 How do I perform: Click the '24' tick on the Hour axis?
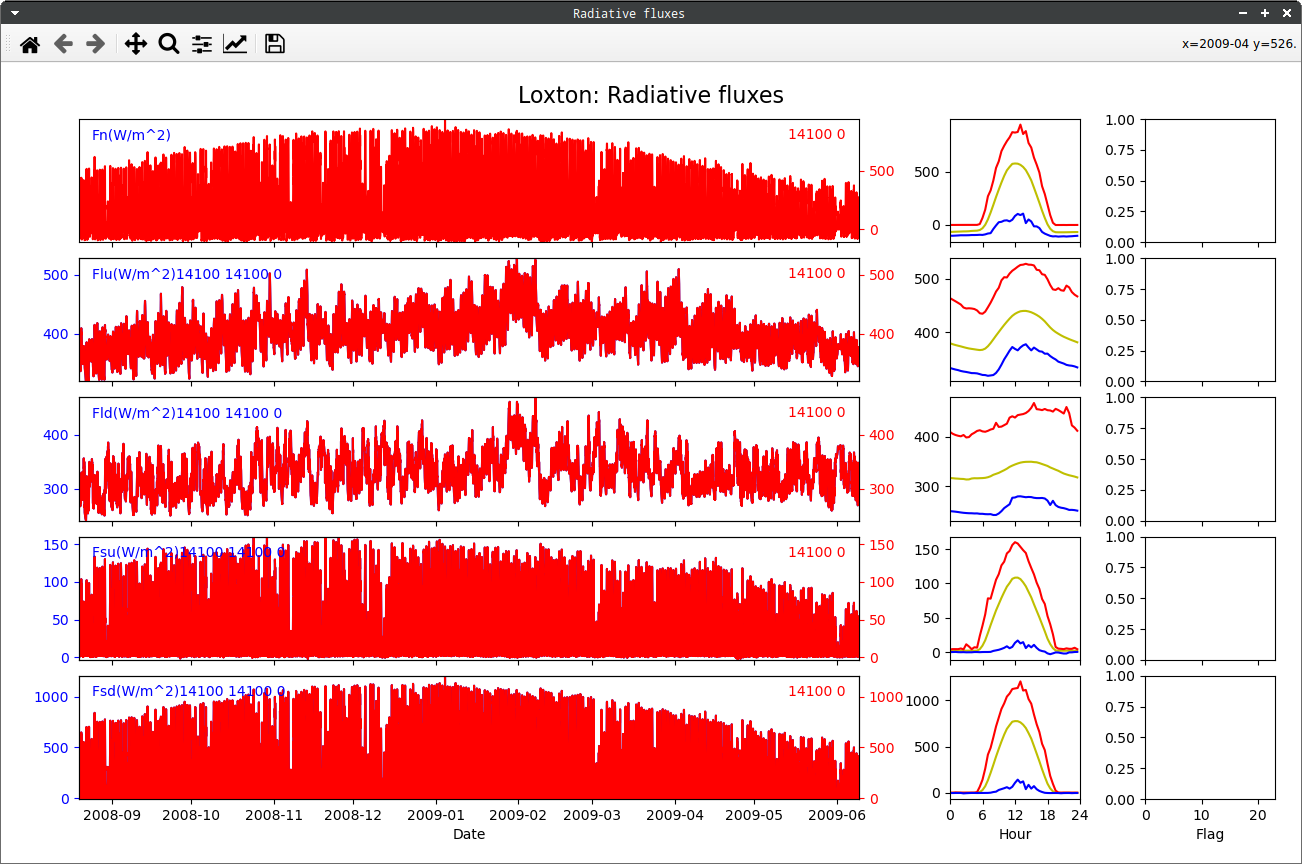point(1080,815)
